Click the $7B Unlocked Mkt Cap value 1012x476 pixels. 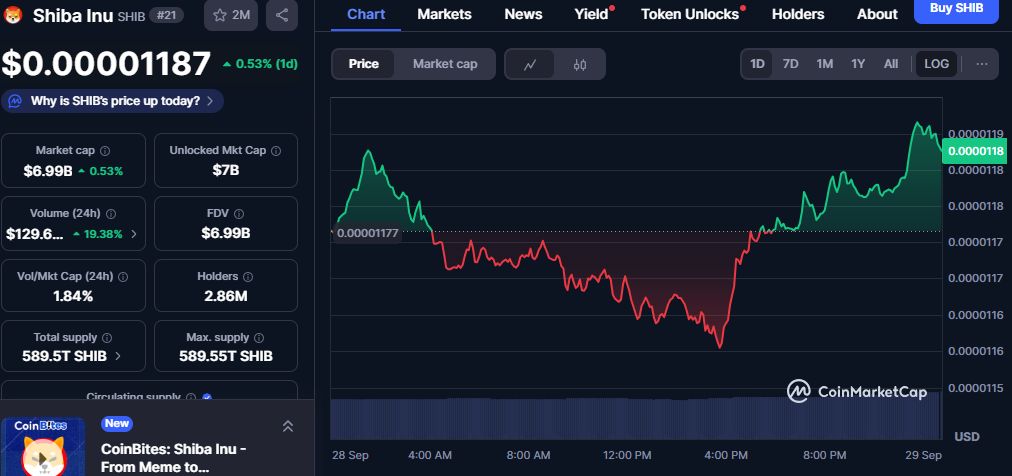tap(226, 171)
